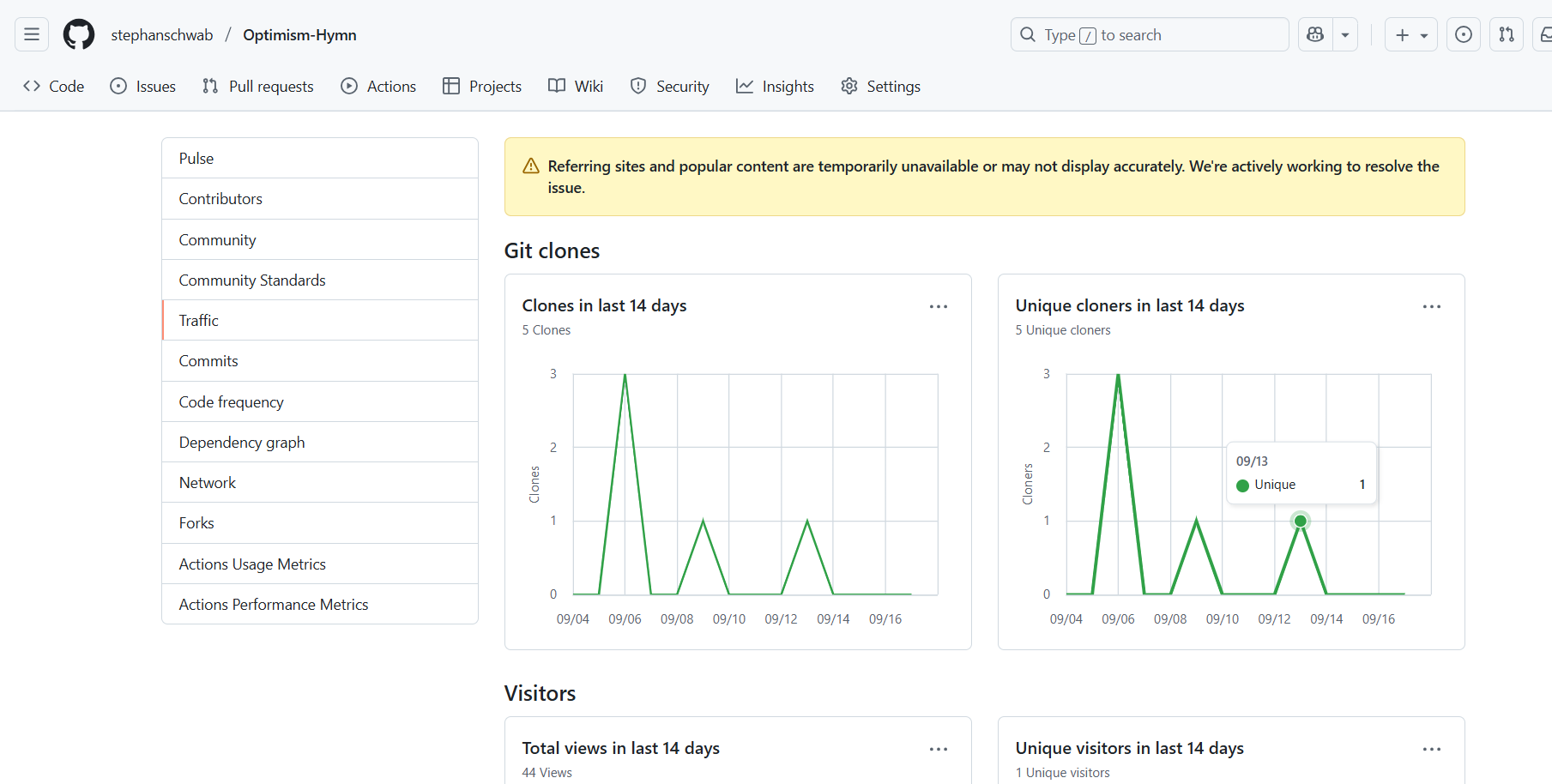Open the hamburger navigation menu
Screen dimensions: 1552x784
coord(32,34)
